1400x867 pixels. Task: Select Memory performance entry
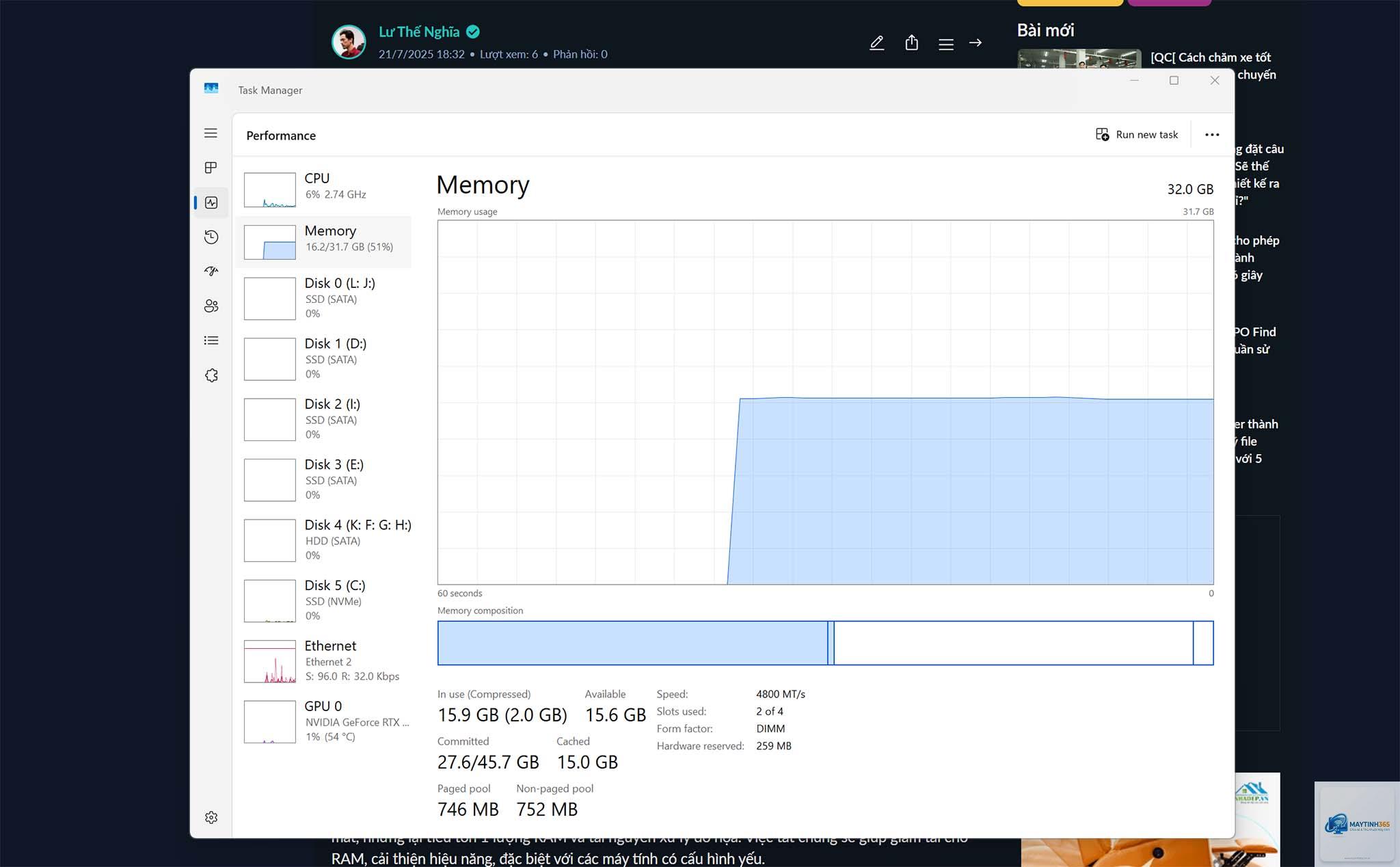pos(323,242)
